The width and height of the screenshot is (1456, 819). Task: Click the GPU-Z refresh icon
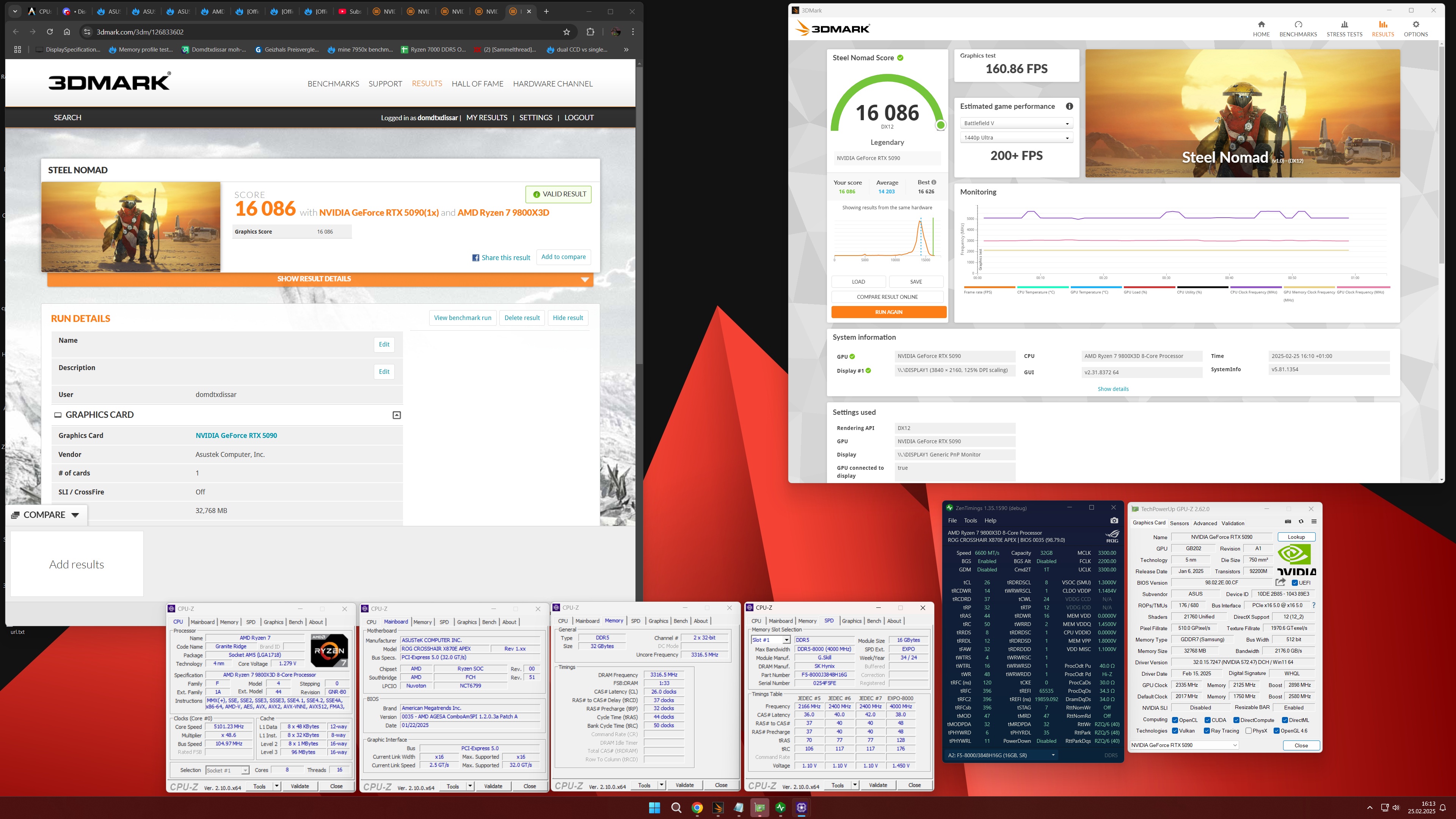1301,522
